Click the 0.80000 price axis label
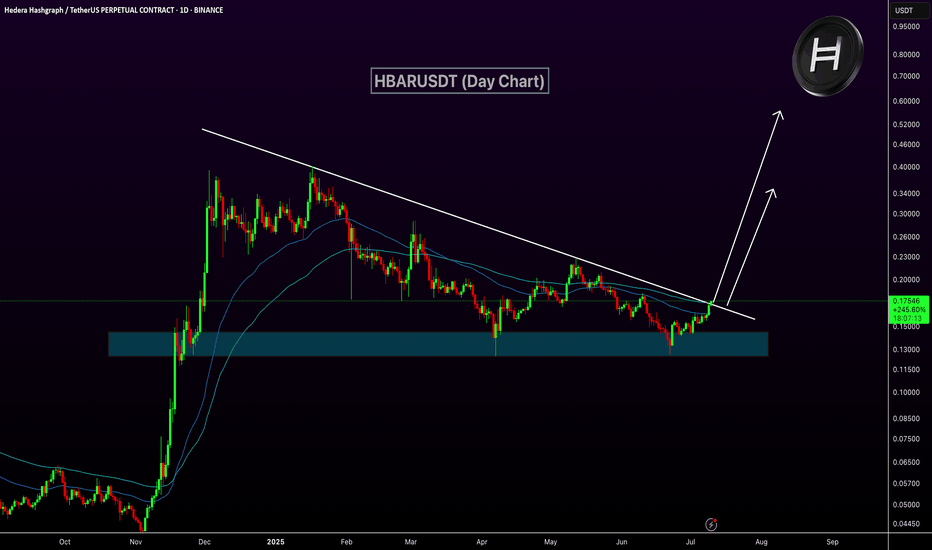Screen dimensions: 932x550 click(905, 55)
